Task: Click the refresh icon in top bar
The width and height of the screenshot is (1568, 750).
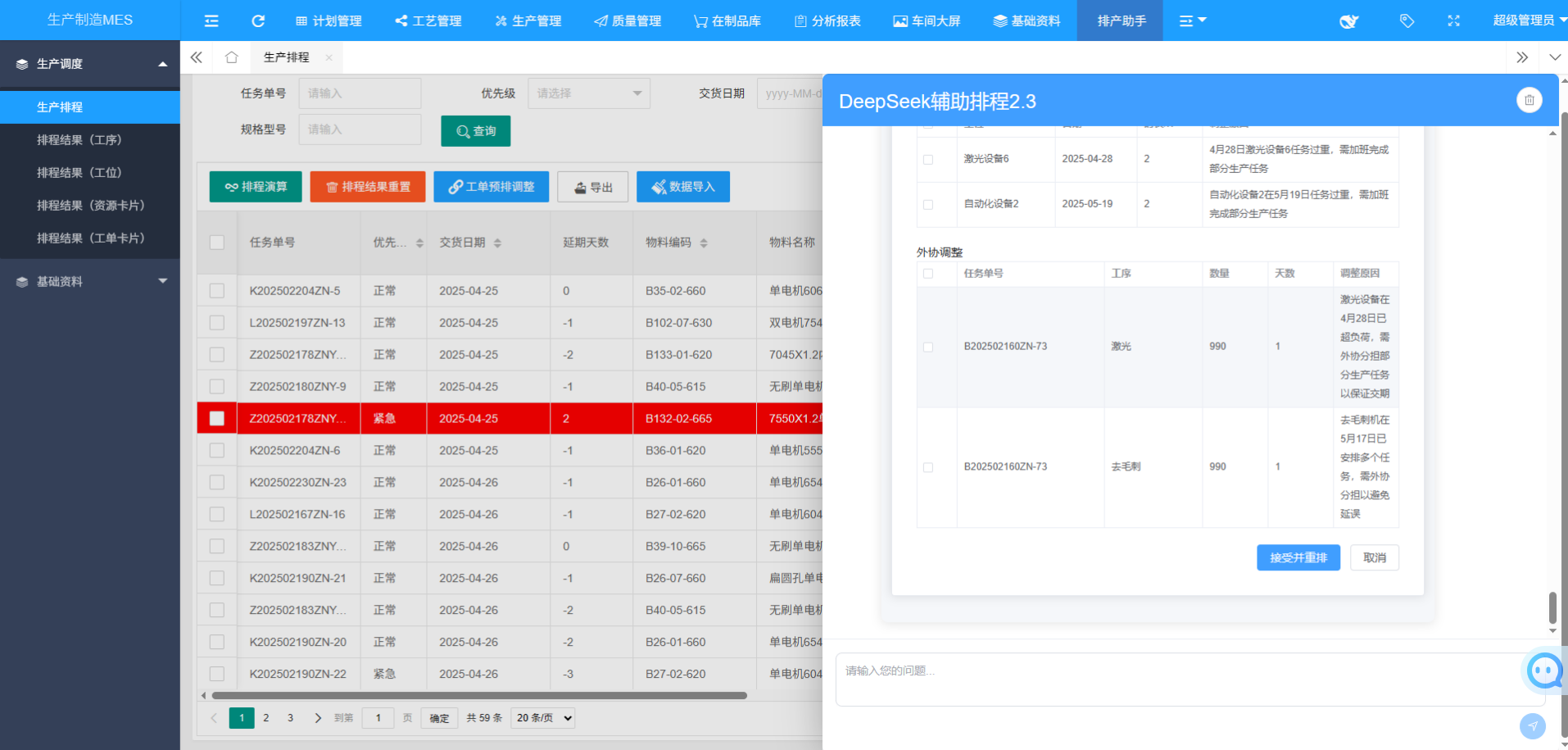Action: coord(258,20)
